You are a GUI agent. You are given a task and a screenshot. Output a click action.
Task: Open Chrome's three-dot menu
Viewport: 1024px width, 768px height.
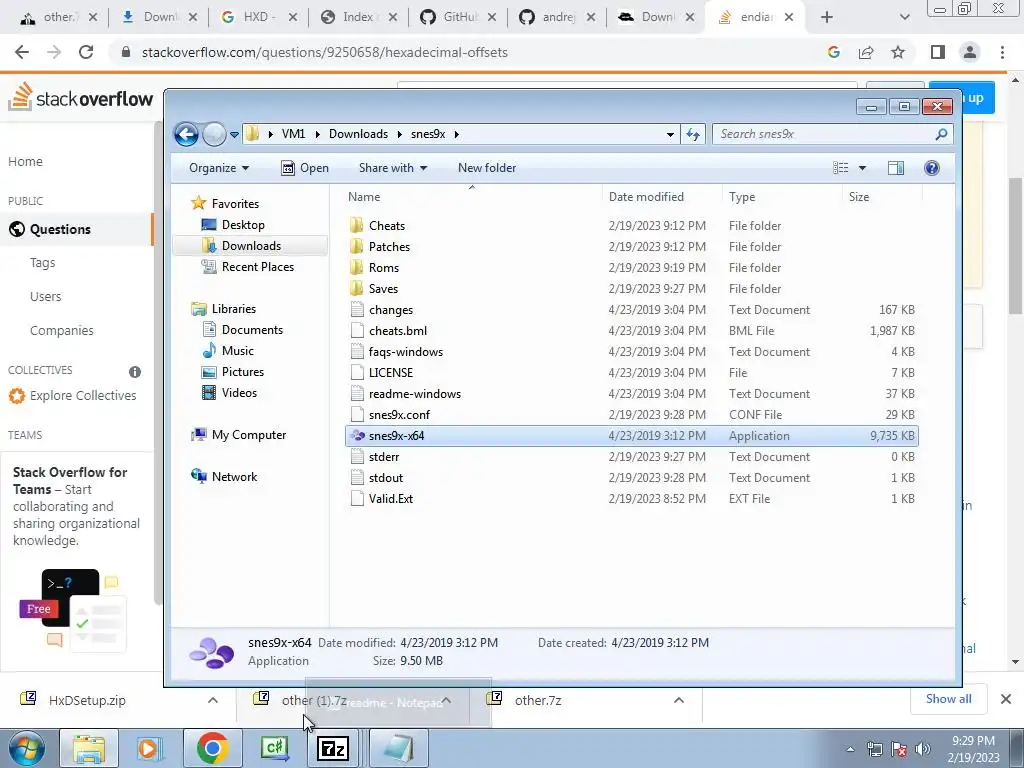[x=1002, y=52]
